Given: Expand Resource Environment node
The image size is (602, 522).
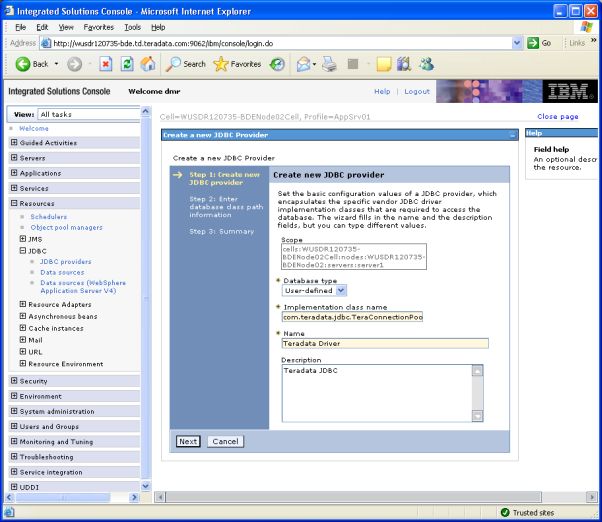Looking at the screenshot, I should click(23, 363).
